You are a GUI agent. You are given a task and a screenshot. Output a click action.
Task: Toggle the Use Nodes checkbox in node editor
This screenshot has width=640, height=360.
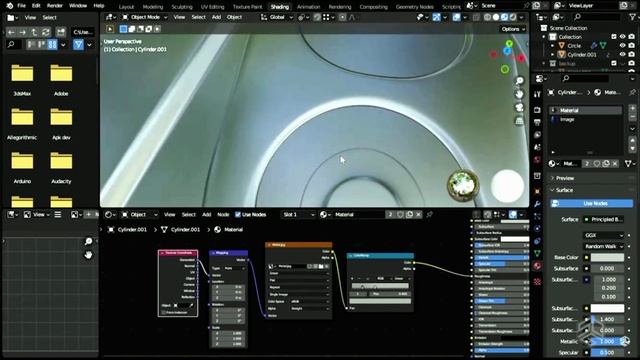[238, 214]
